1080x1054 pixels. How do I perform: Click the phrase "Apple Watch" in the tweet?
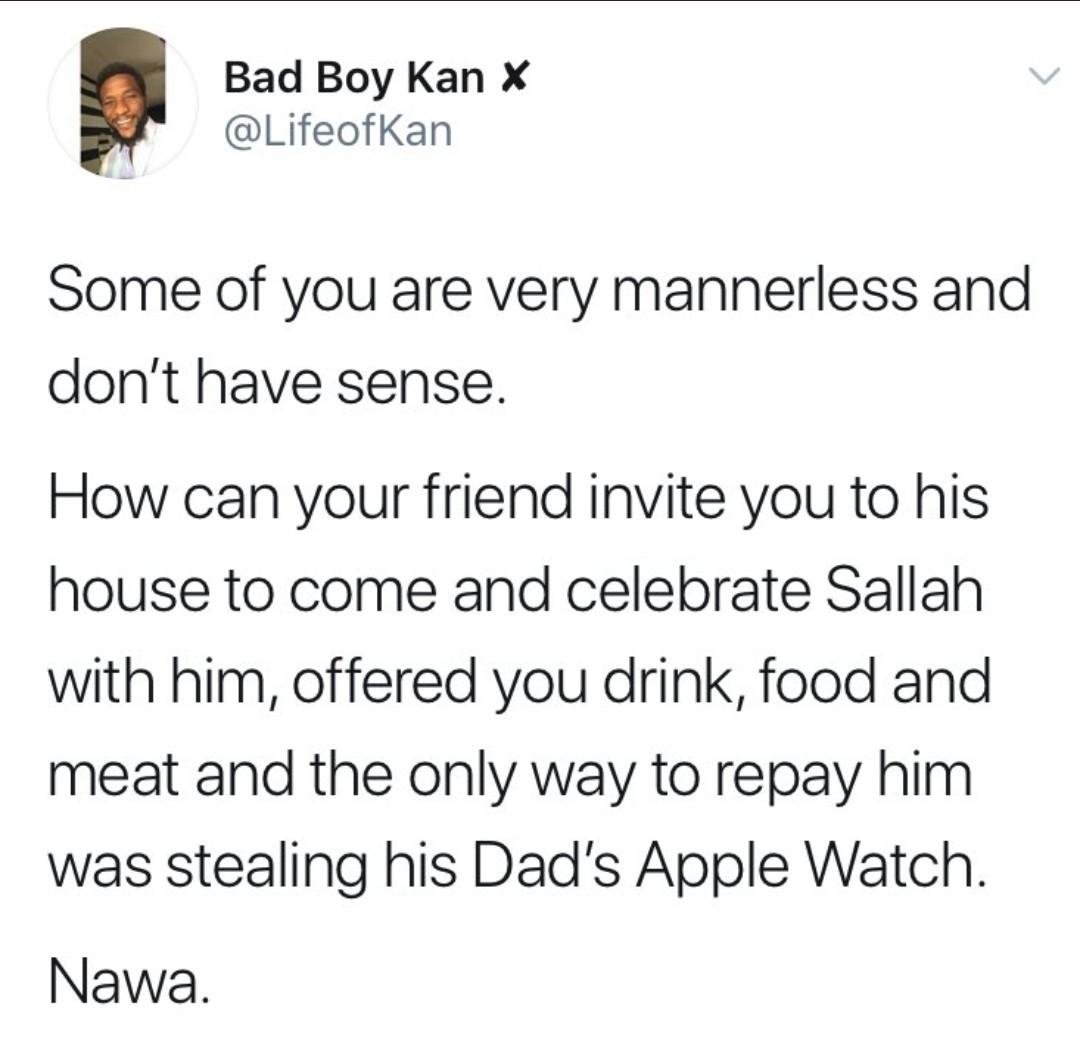(x=808, y=865)
